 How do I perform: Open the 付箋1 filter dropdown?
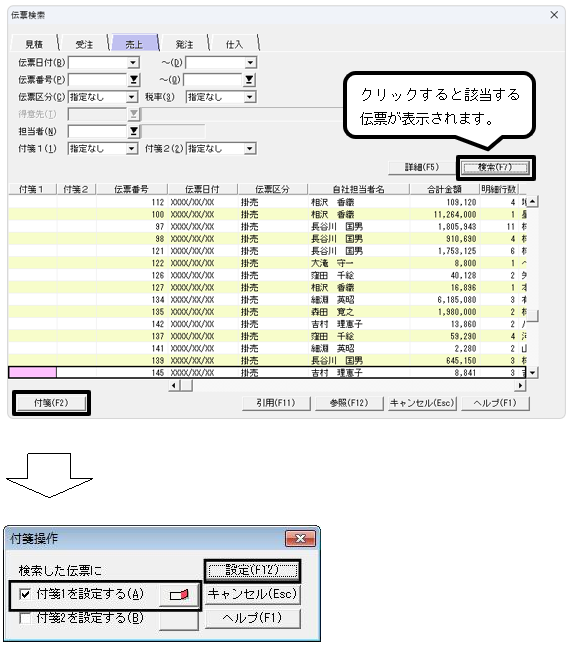point(132,149)
